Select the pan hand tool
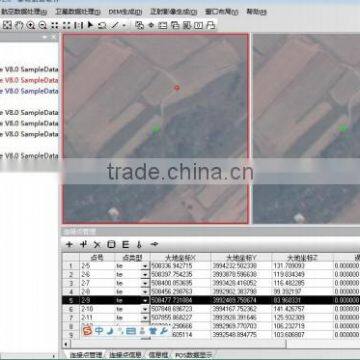360x360 pixels. (19, 25)
